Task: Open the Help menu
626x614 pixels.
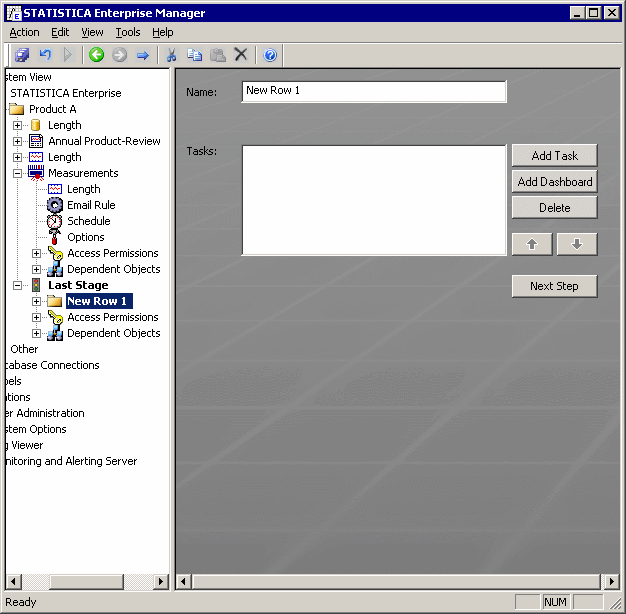Action: coord(162,32)
